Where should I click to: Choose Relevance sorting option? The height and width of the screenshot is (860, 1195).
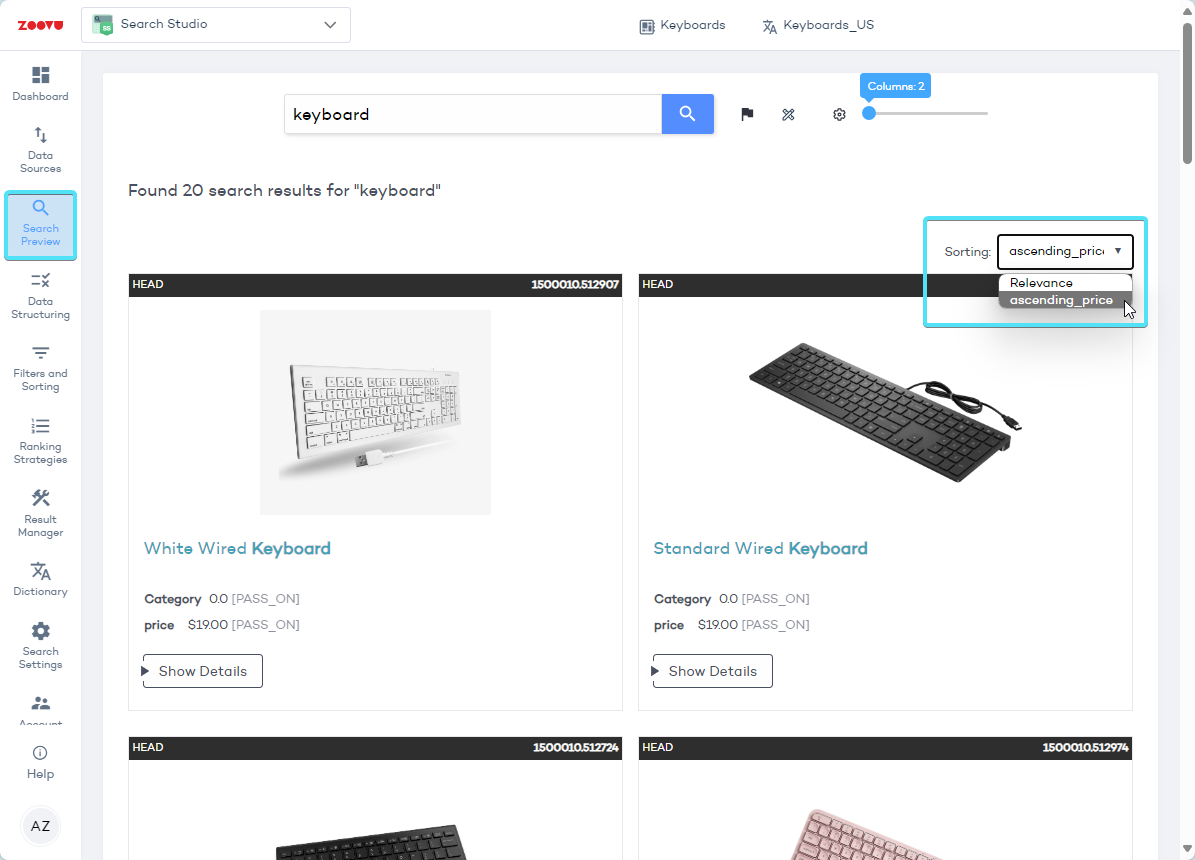coord(1041,283)
